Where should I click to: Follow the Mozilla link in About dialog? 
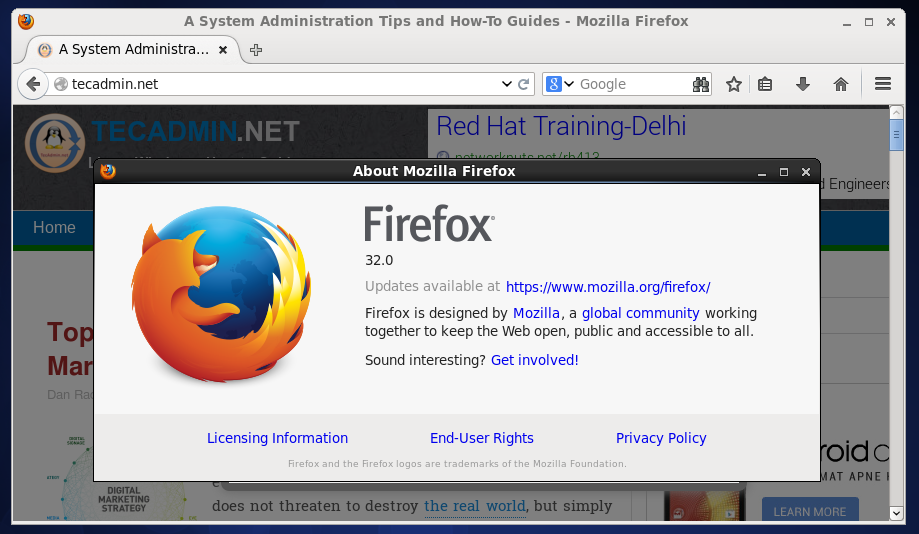coord(536,313)
